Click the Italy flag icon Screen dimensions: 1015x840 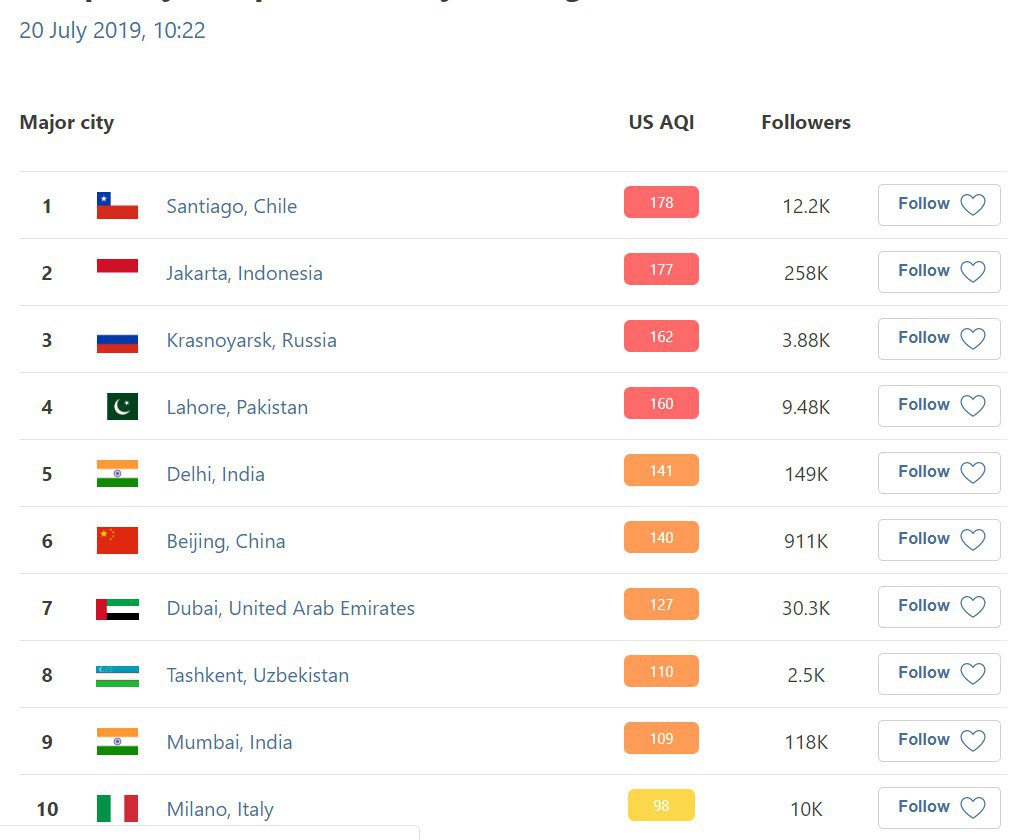coord(117,808)
